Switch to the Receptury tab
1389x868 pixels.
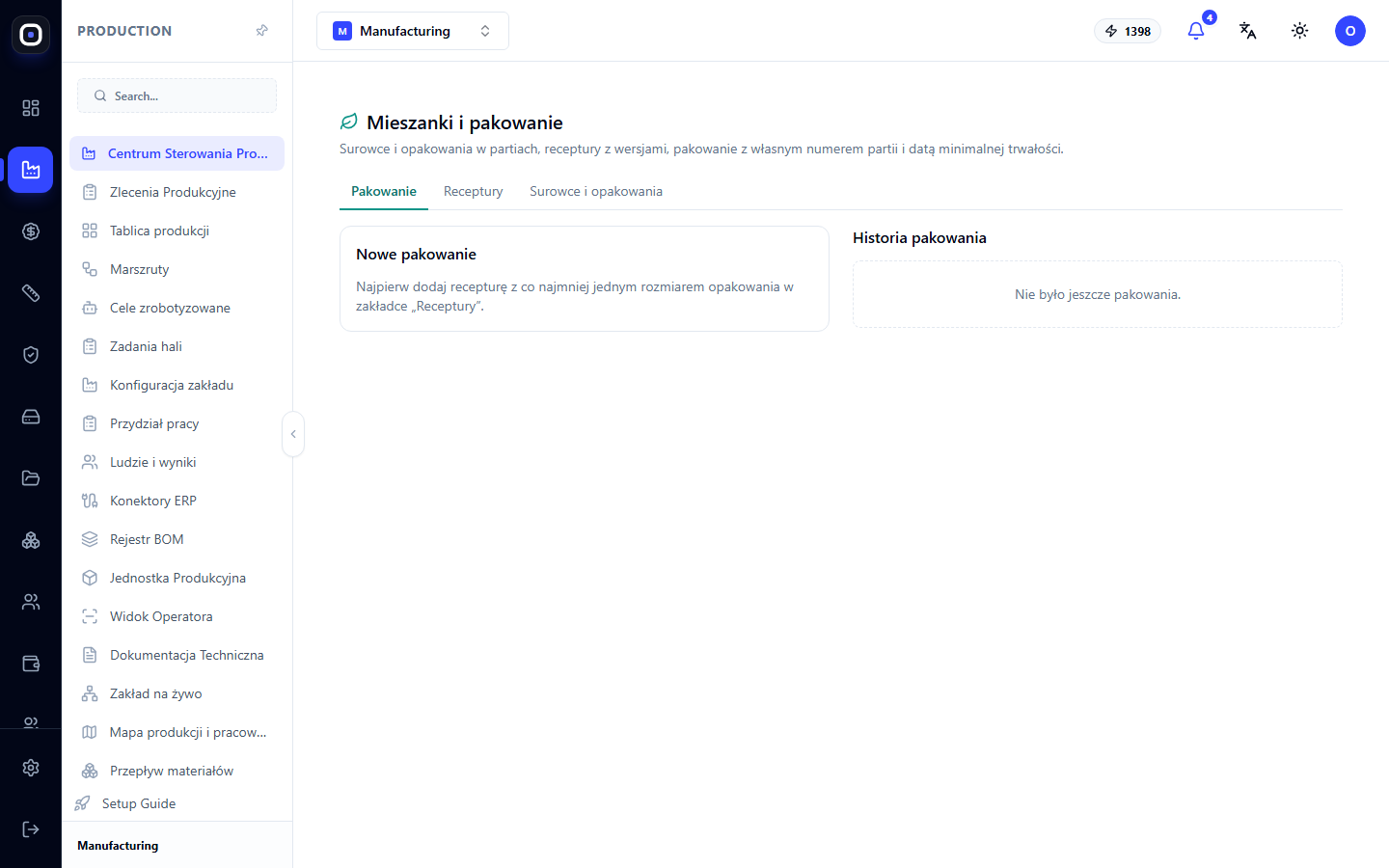point(474,191)
